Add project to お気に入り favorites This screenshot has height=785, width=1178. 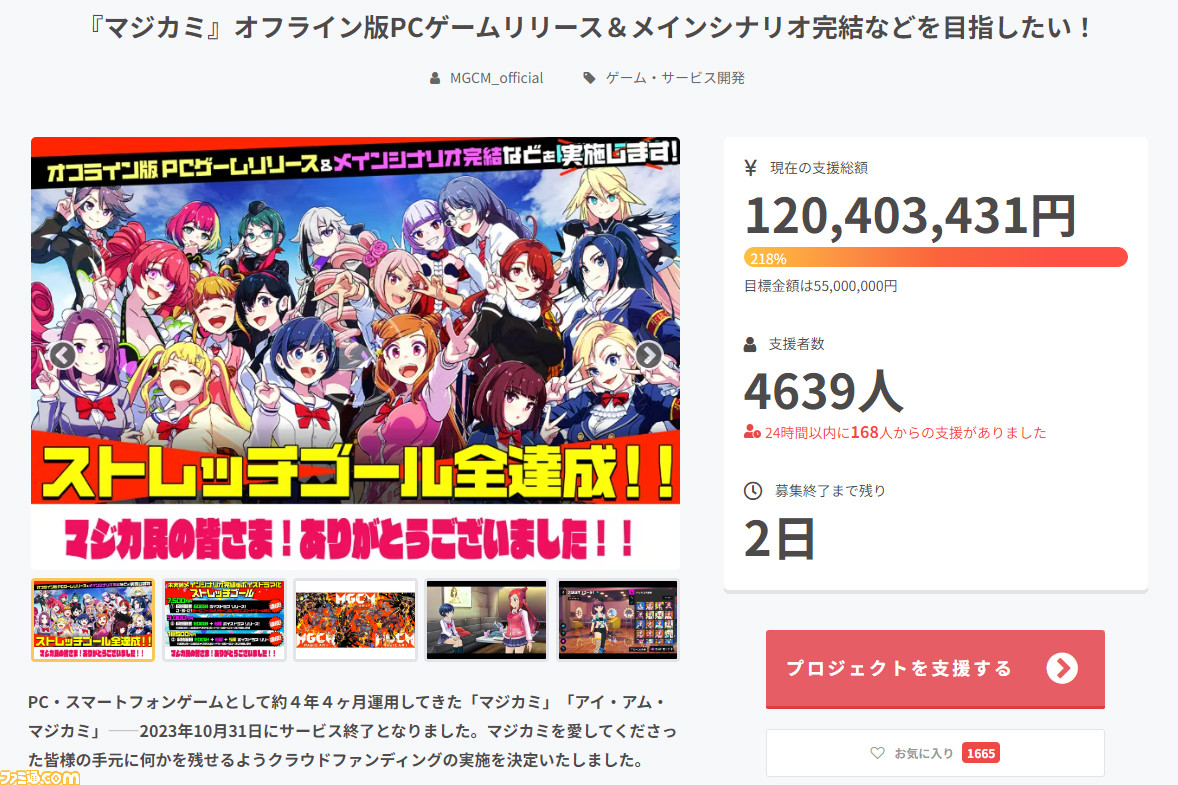[935, 753]
